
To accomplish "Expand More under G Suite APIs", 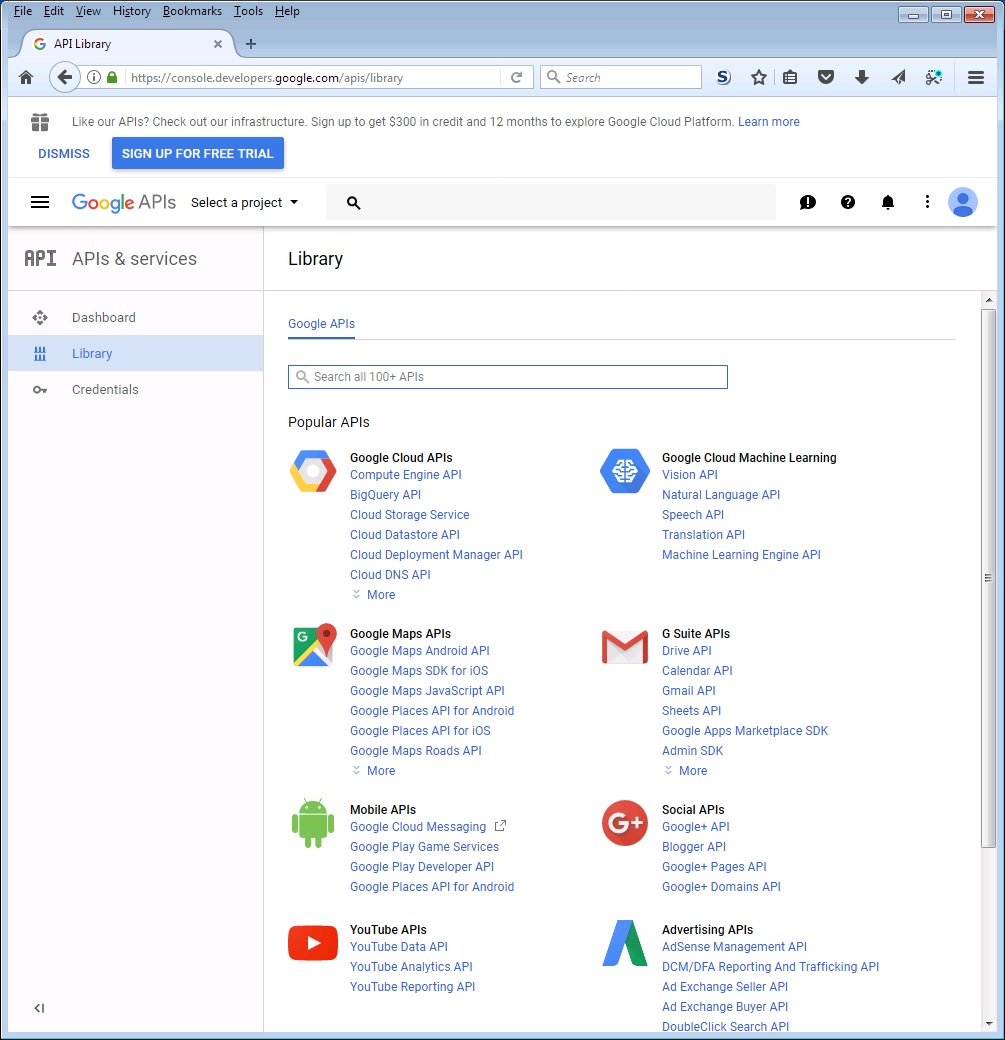I will pos(685,770).
